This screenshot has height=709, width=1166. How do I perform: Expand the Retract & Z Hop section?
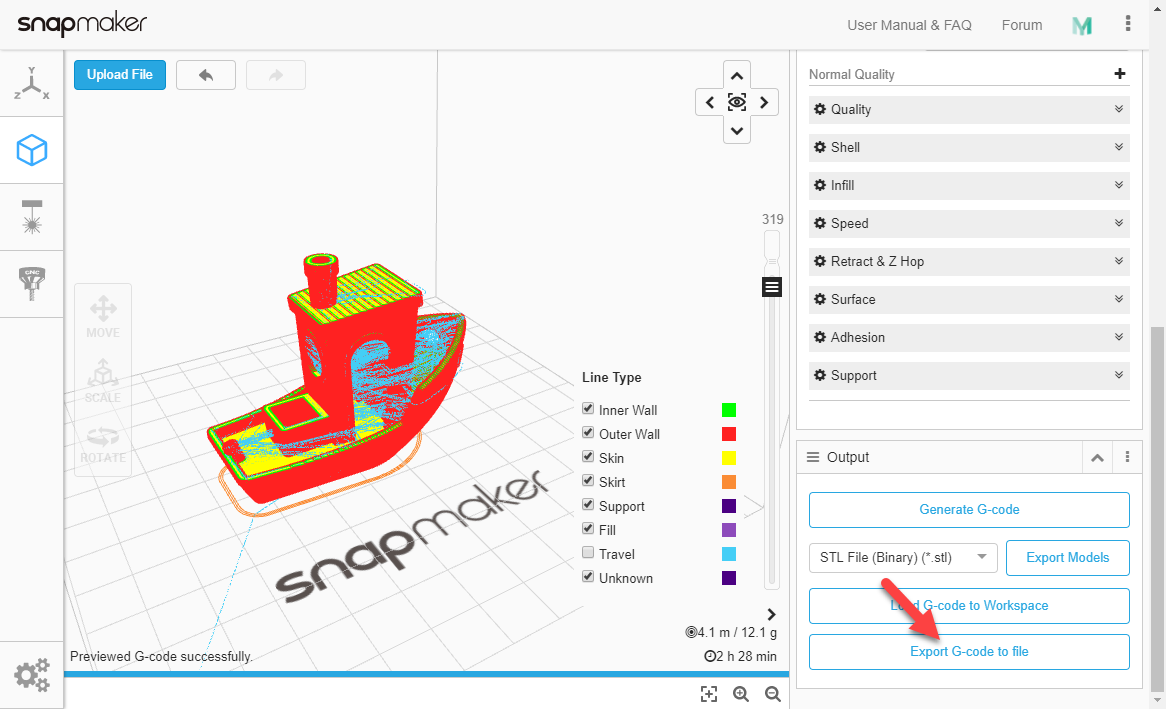[969, 261]
